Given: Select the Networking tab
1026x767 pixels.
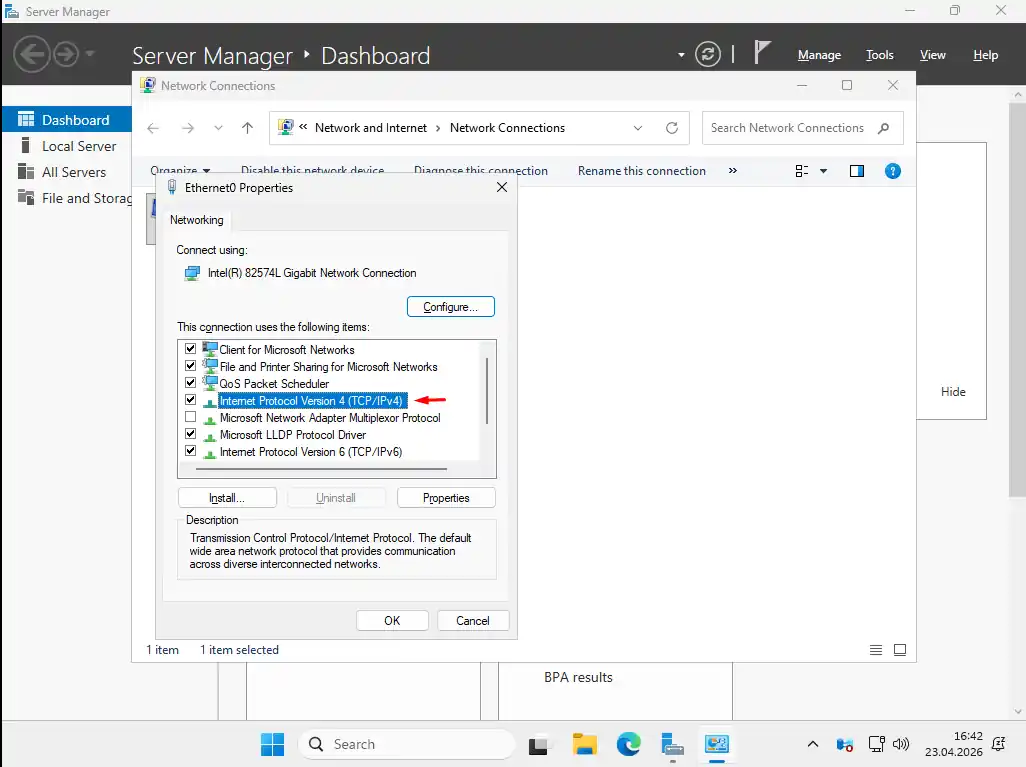Looking at the screenshot, I should pos(196,220).
